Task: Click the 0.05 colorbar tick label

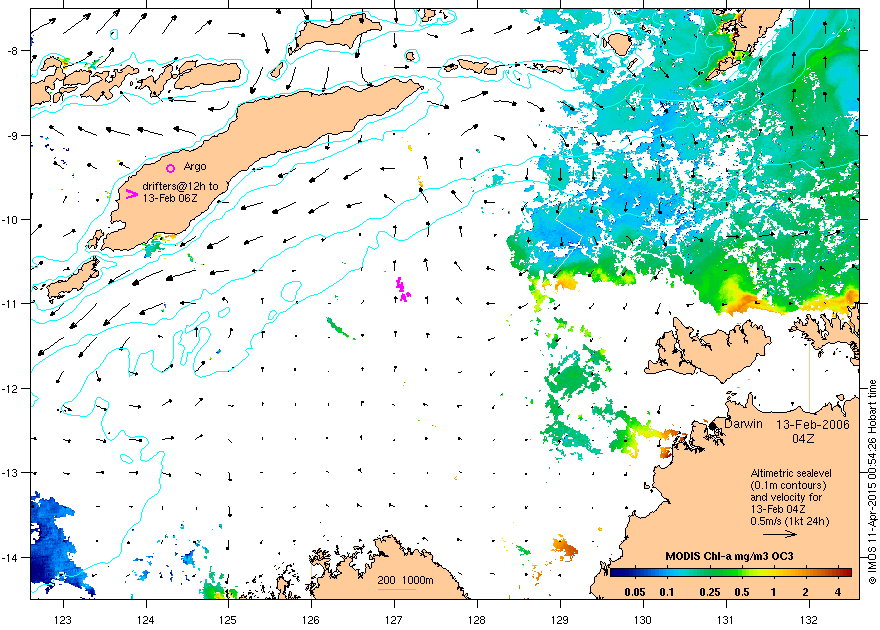Action: tap(635, 592)
